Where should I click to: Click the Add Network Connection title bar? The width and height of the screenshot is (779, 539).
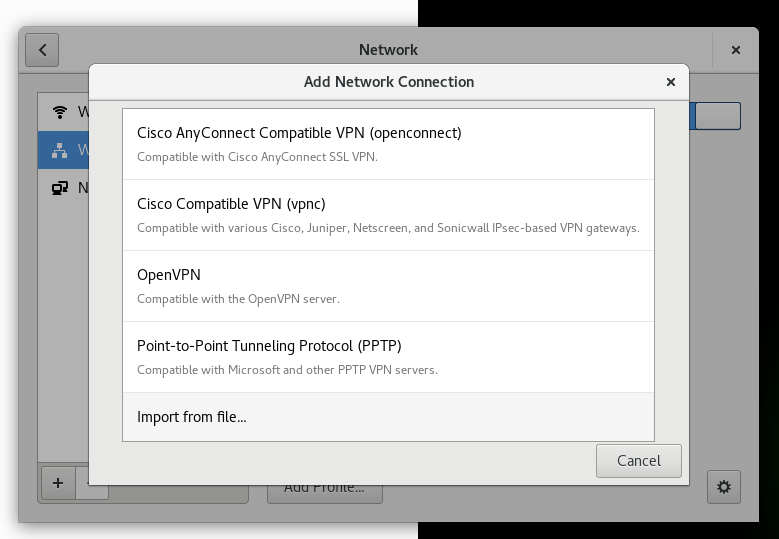pos(389,82)
